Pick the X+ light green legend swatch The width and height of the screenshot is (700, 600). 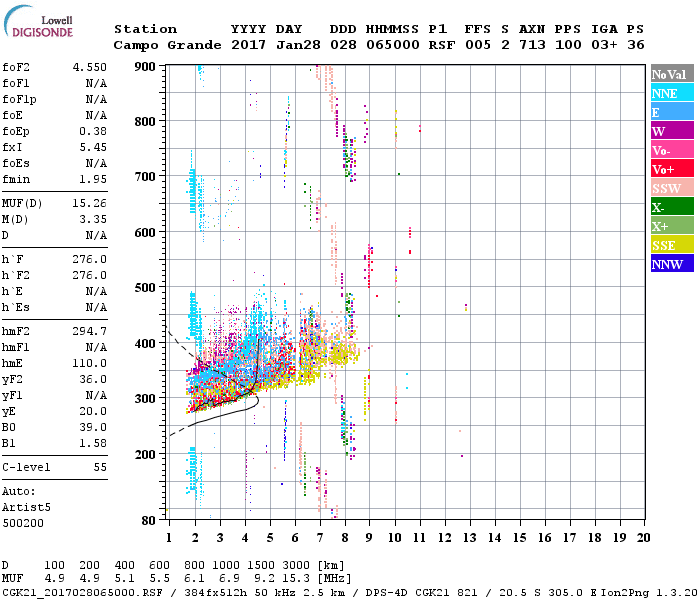[670, 226]
